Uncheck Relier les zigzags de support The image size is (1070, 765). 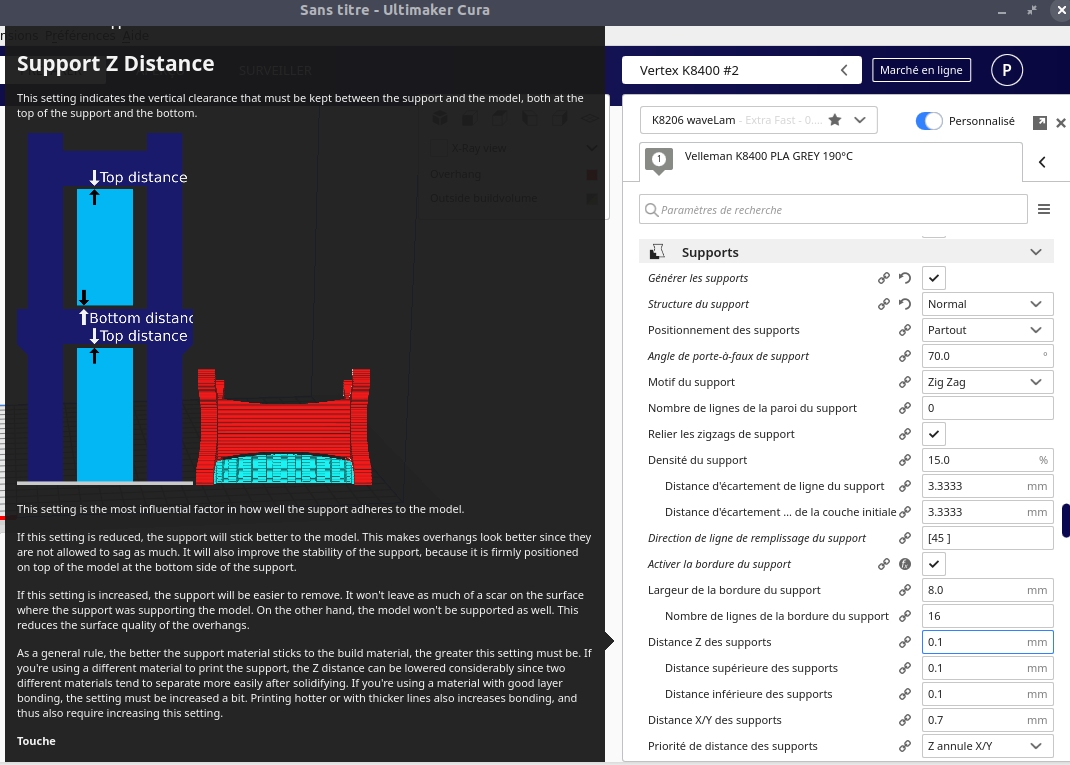[934, 434]
